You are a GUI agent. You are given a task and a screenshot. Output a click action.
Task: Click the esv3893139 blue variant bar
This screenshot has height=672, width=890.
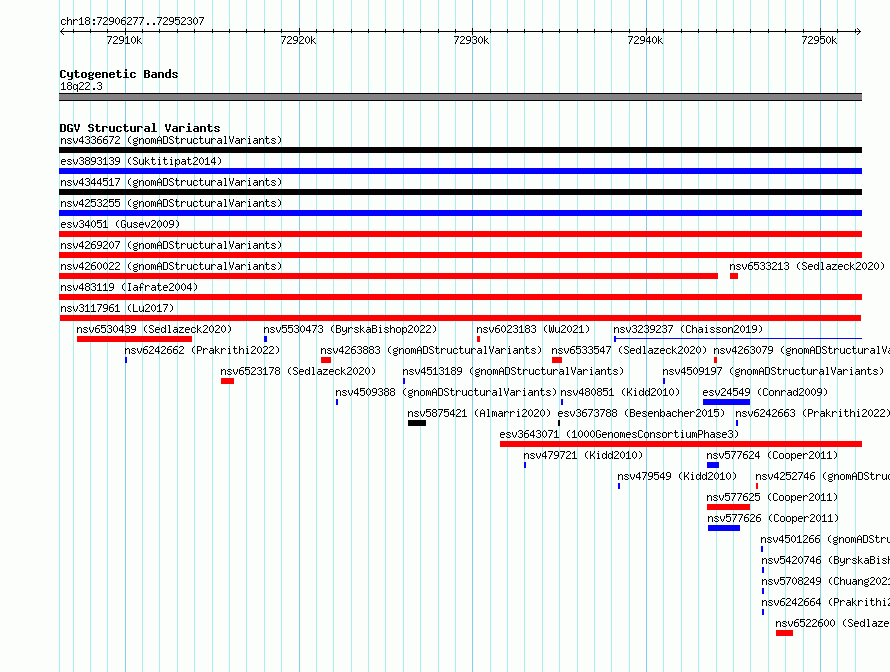pos(460,171)
